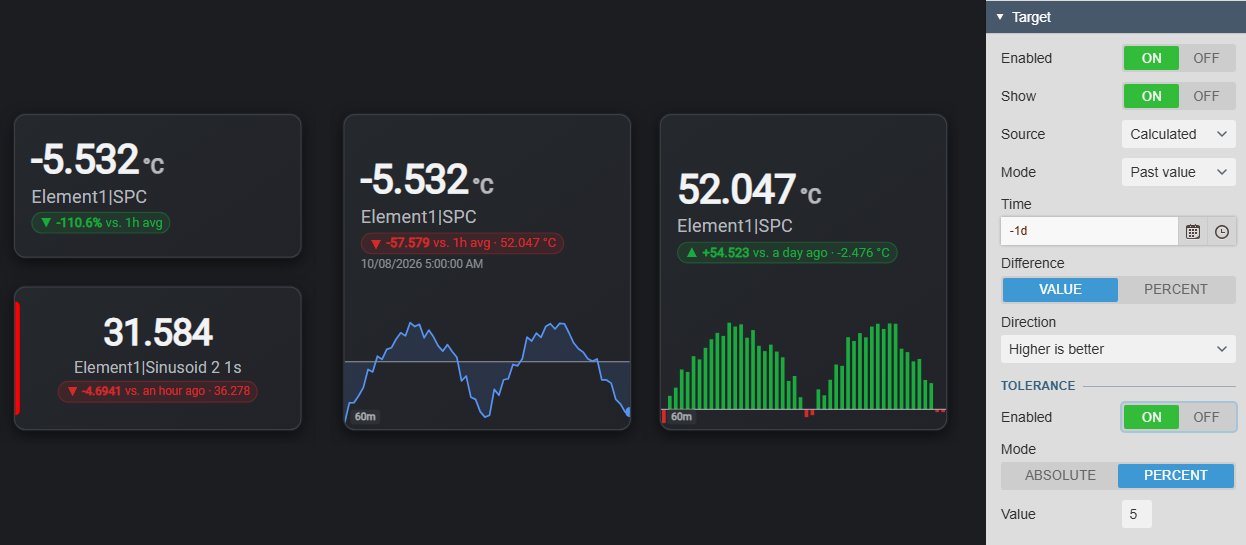The height and width of the screenshot is (545, 1246).
Task: Click the 10/08/2026 5:00:00 AM timestamp
Action: click(x=421, y=264)
